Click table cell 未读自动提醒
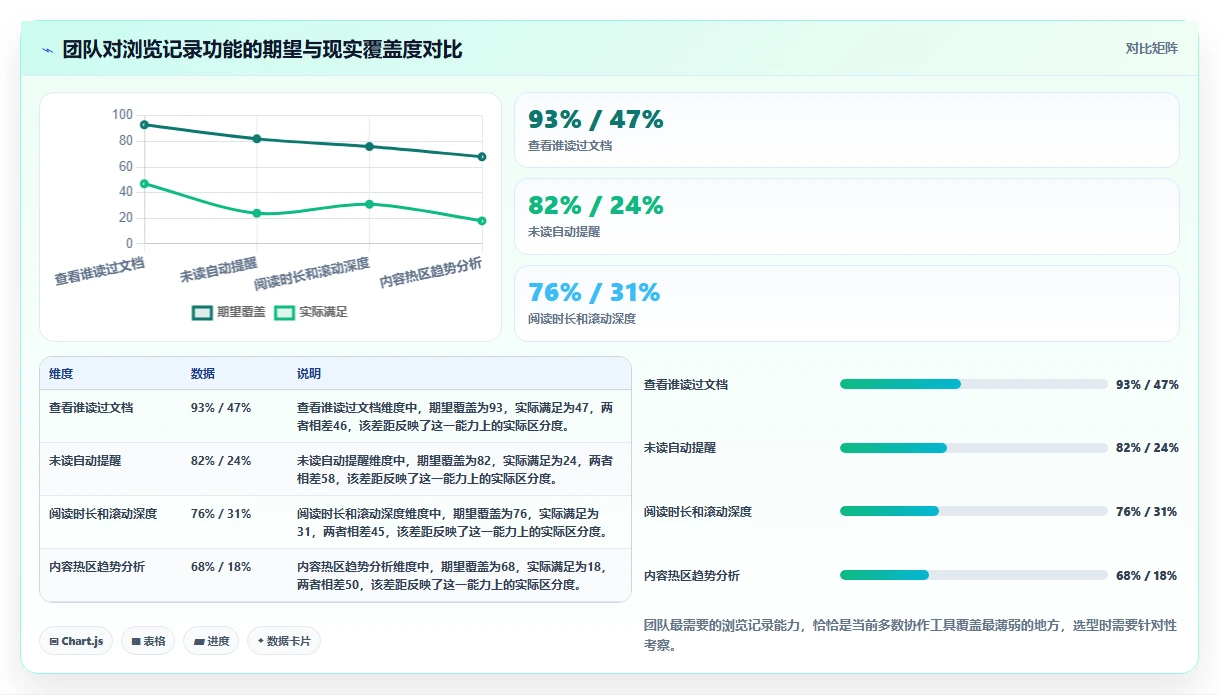 [x=85, y=461]
